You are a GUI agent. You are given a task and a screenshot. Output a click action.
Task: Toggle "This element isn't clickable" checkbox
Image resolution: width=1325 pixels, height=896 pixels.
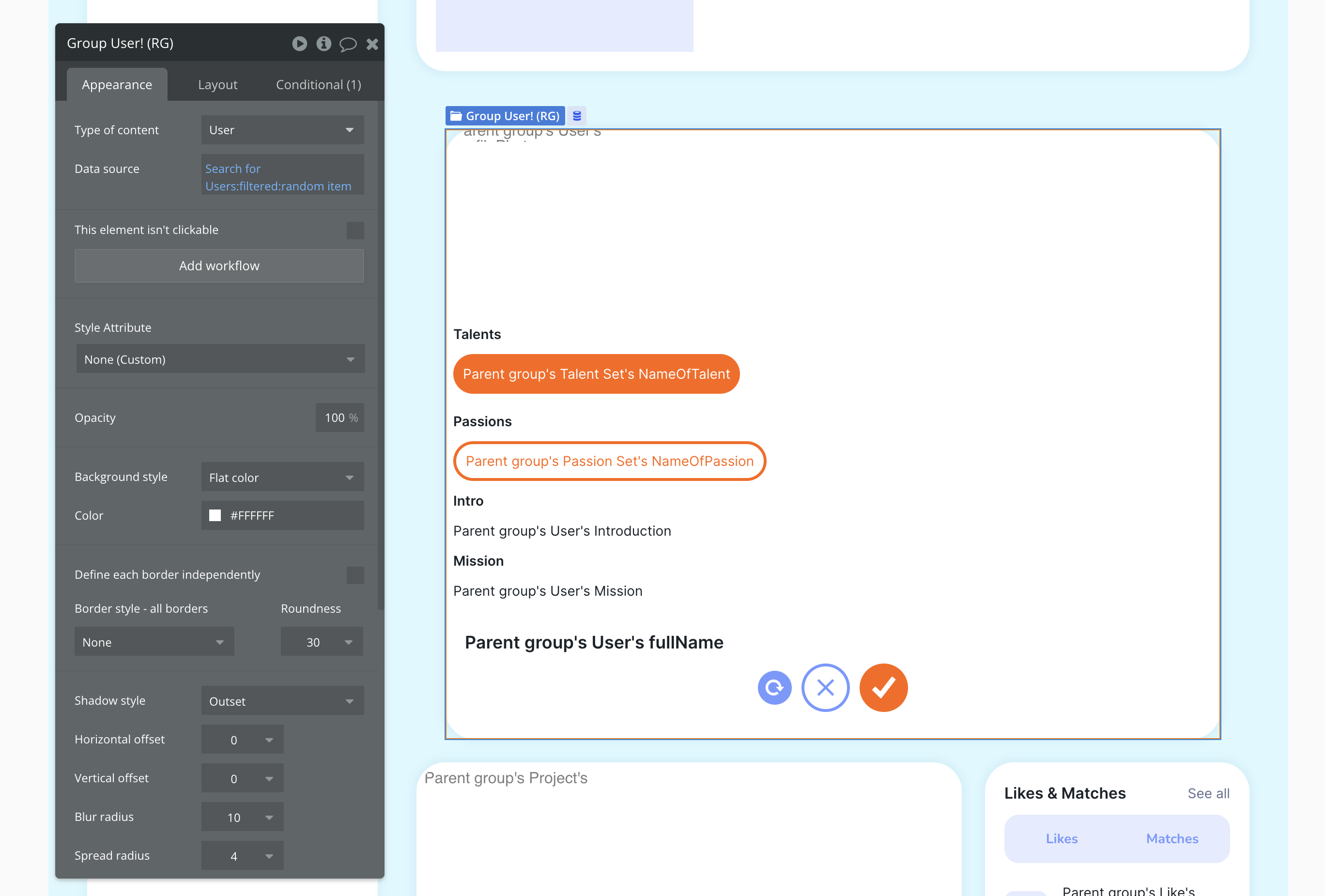(x=354, y=231)
